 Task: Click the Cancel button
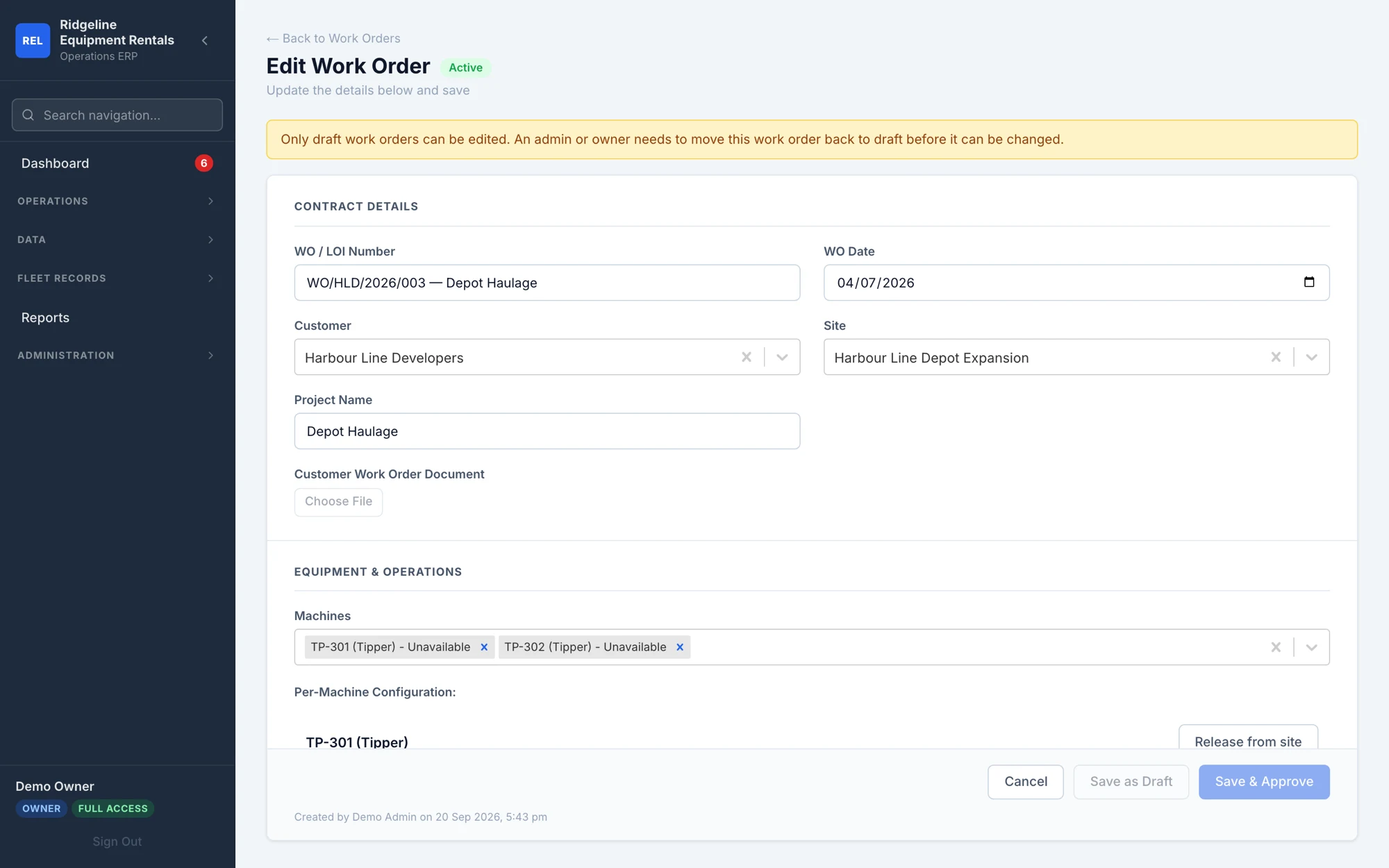click(1026, 782)
